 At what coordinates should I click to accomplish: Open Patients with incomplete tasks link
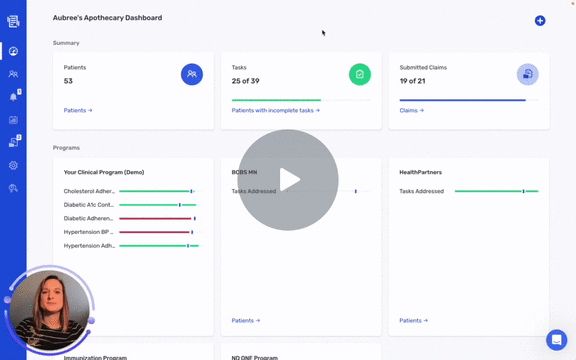(x=276, y=110)
